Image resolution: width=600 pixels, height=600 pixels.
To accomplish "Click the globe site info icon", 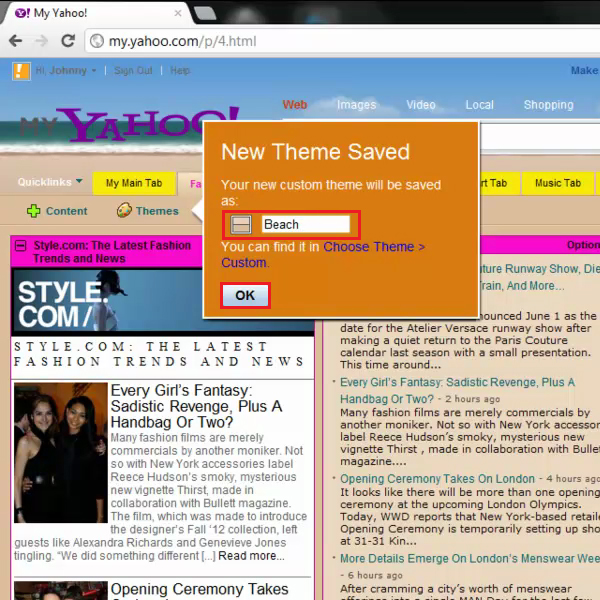I will coord(97,41).
